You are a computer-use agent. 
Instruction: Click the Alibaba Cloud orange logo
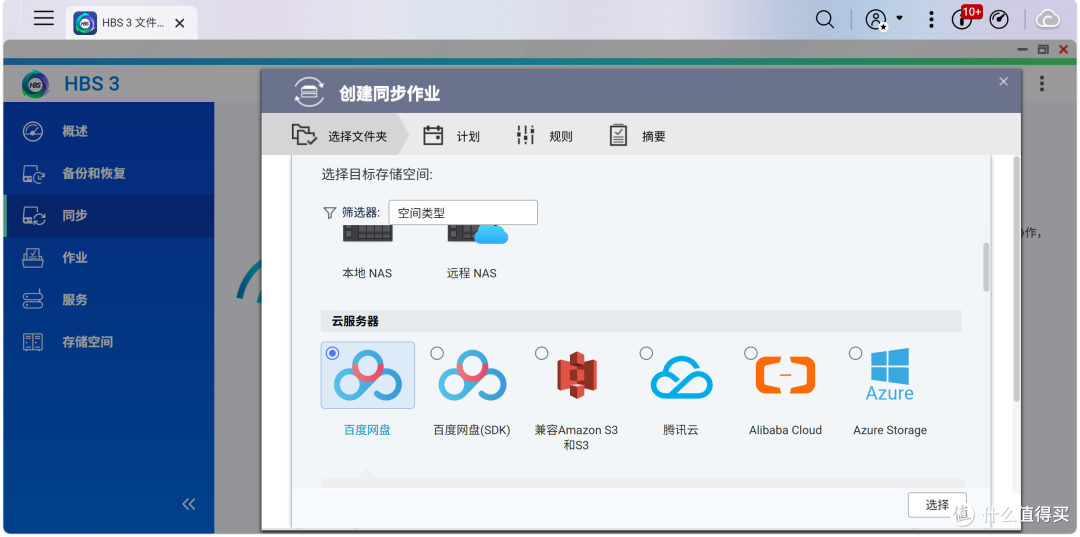coord(785,375)
